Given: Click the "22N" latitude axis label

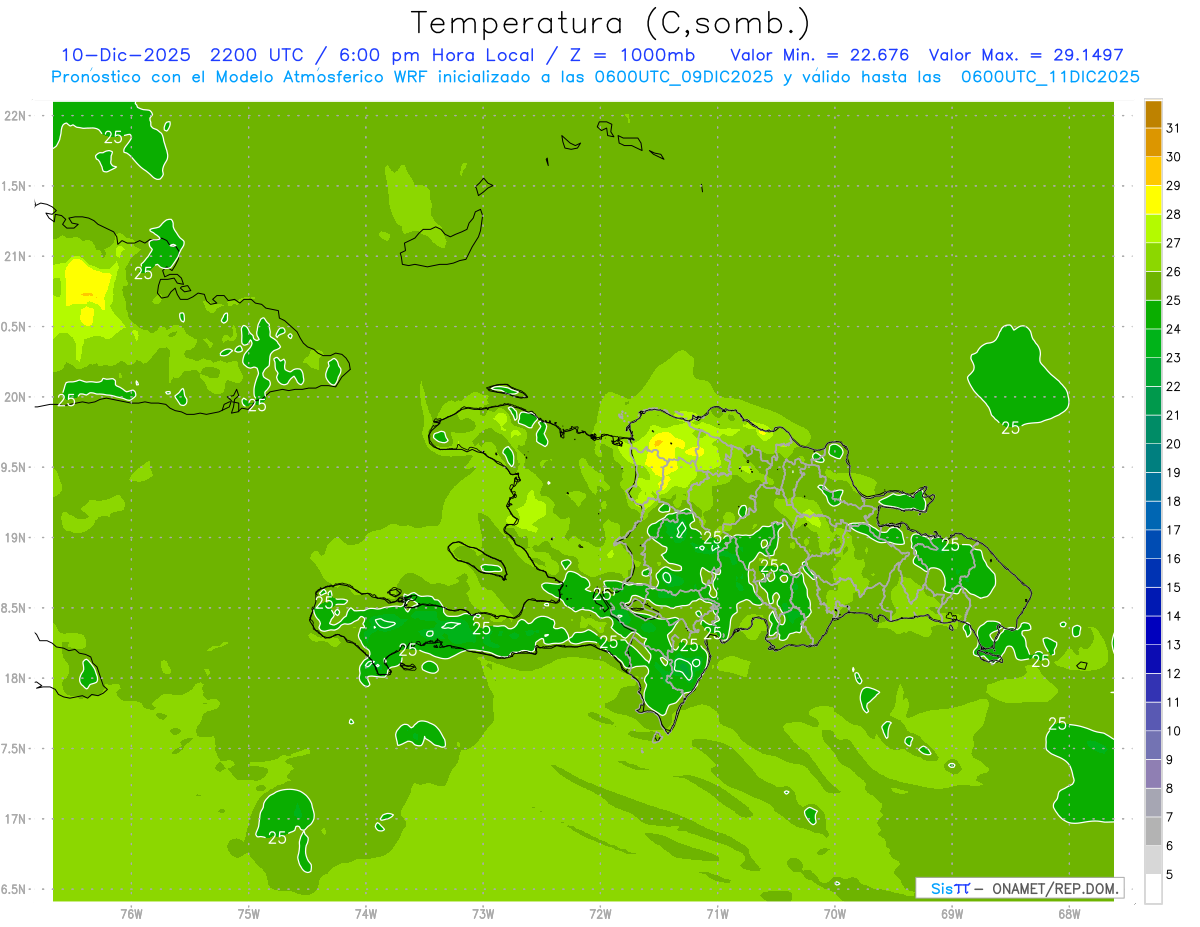Looking at the screenshot, I should pyautogui.click(x=14, y=116).
